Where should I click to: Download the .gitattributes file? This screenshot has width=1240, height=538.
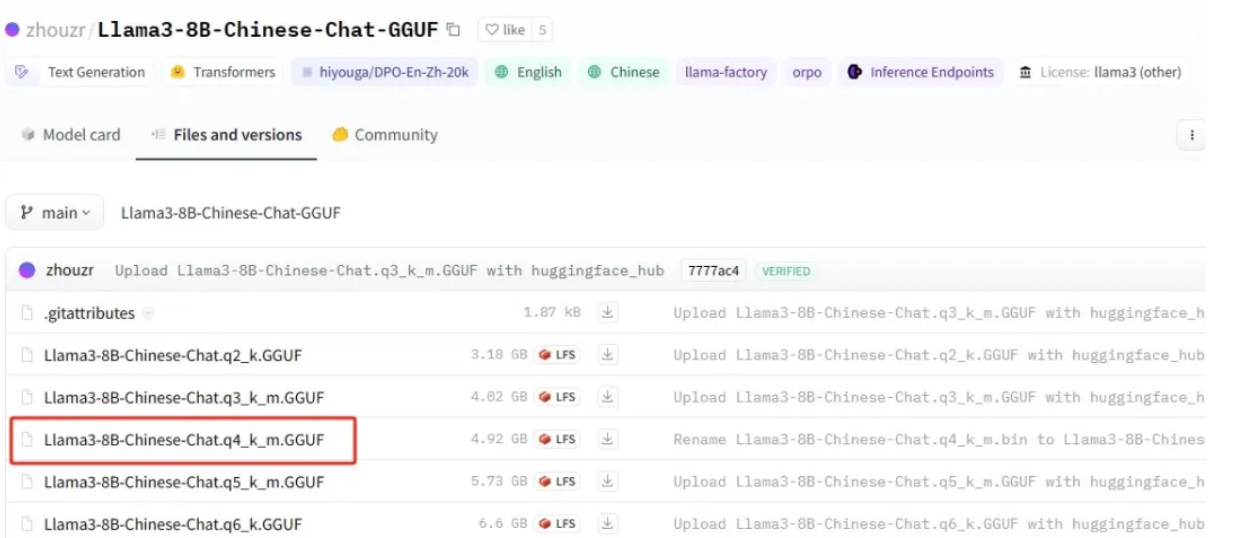pyautogui.click(x=608, y=313)
